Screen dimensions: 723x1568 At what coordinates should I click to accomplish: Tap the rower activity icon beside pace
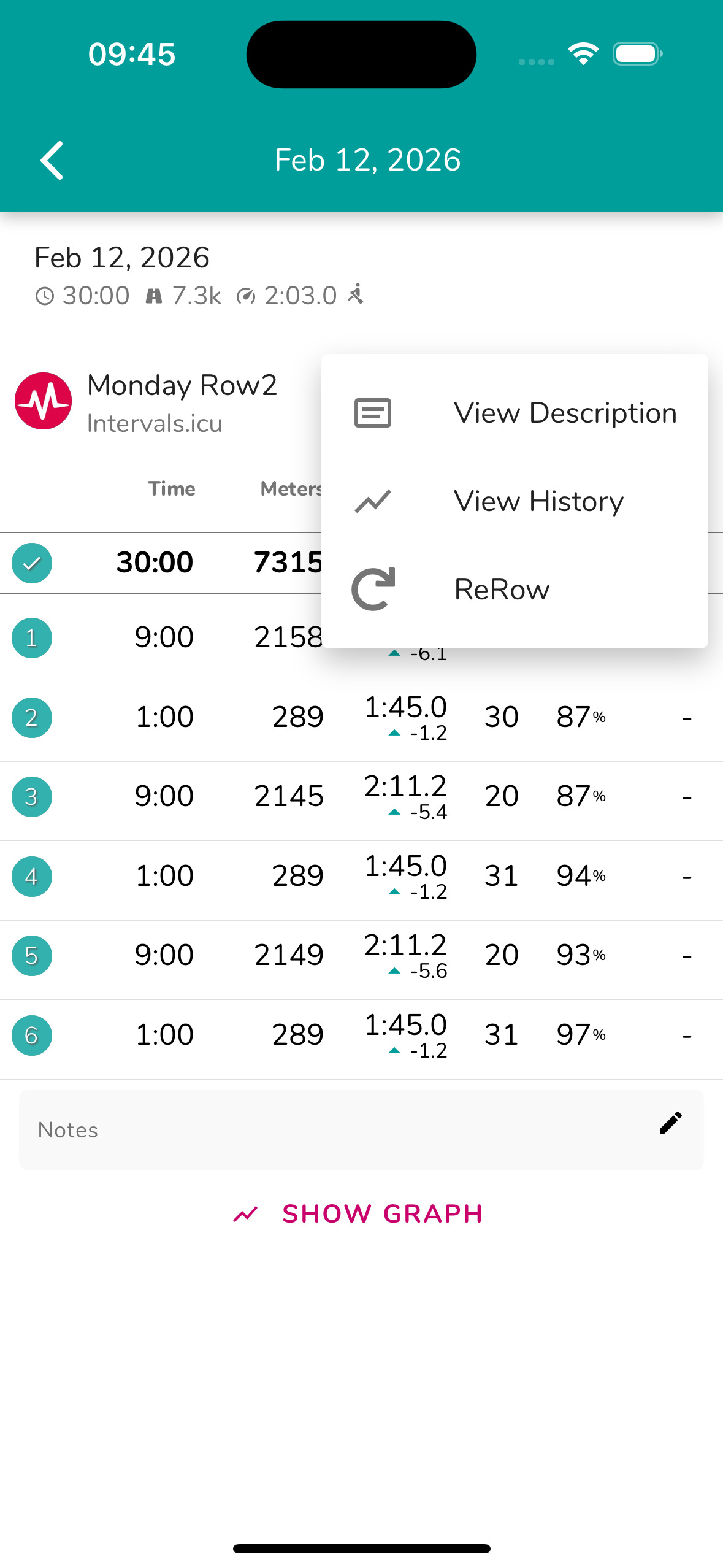356,294
